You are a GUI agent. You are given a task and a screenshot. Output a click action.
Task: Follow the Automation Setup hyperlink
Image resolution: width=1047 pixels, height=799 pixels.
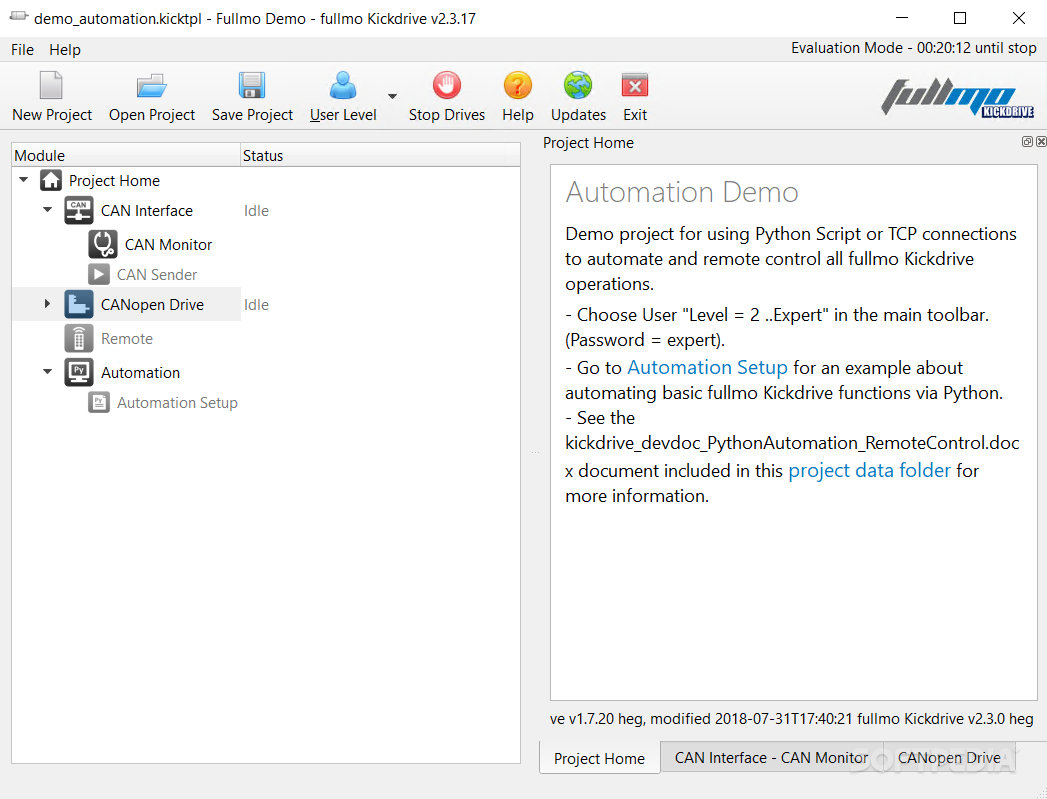pyautogui.click(x=707, y=367)
